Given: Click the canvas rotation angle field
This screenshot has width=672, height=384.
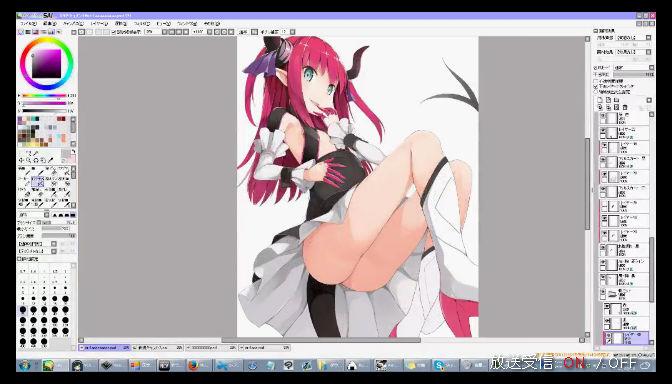Looking at the screenshot, I should pyautogui.click(x=199, y=32).
